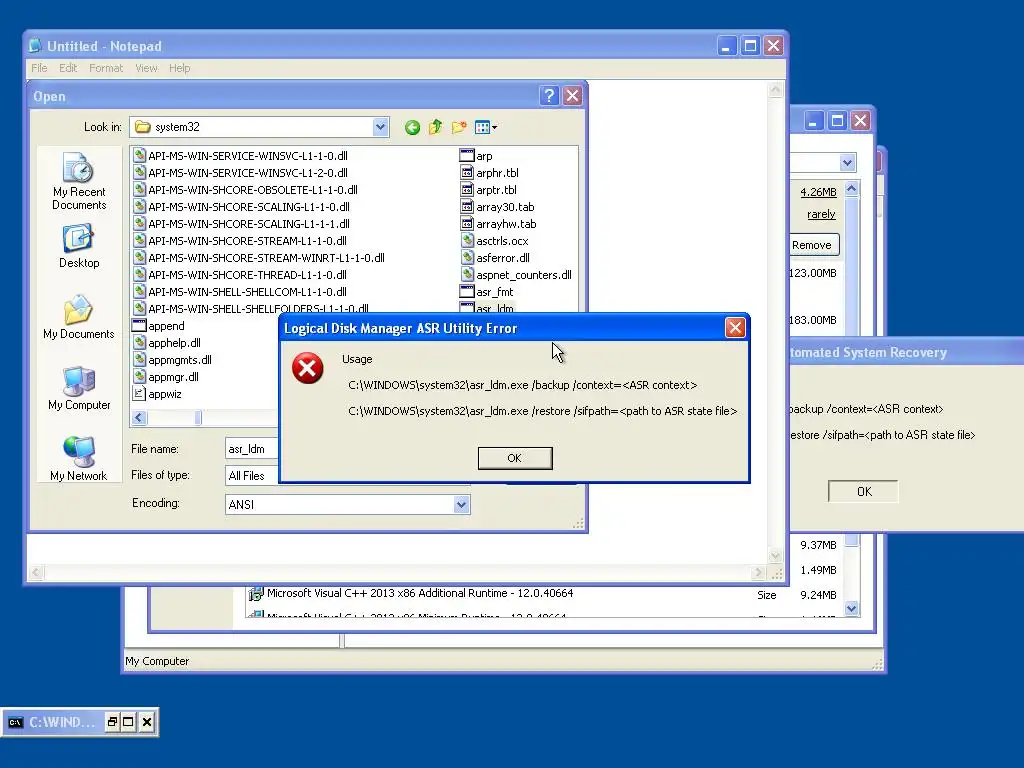Open the Files of type combo box
The width and height of the screenshot is (1024, 768).
[x=252, y=476]
